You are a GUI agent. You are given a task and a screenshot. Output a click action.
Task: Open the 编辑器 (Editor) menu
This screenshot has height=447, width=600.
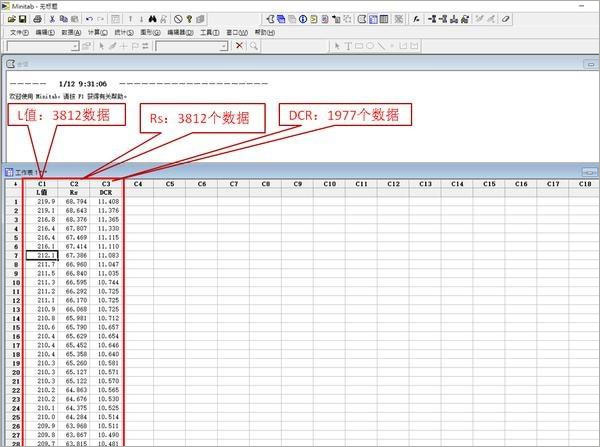180,33
